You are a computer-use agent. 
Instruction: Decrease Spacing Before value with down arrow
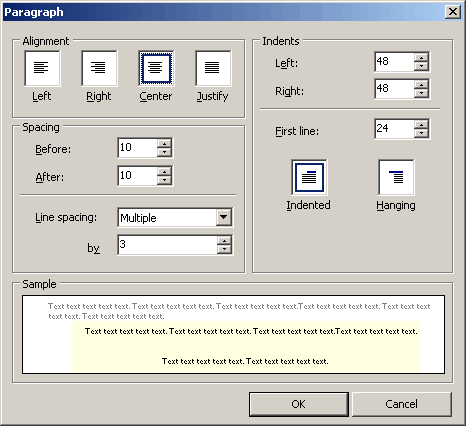164,152
